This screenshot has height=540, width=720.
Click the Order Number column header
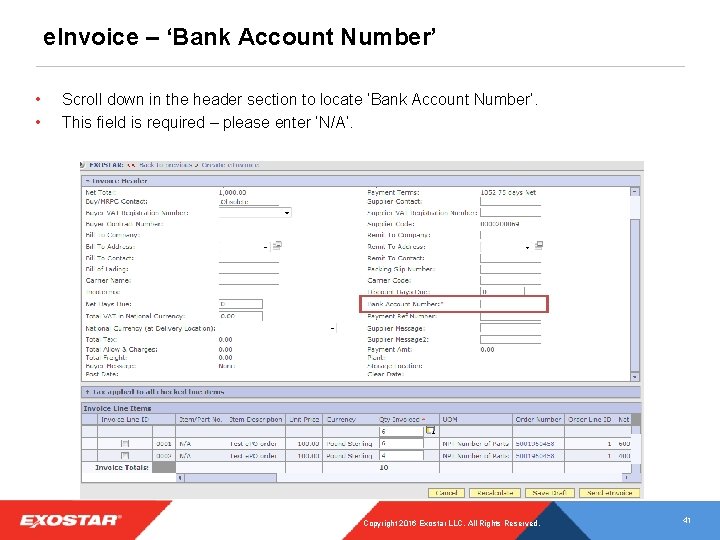click(x=538, y=419)
